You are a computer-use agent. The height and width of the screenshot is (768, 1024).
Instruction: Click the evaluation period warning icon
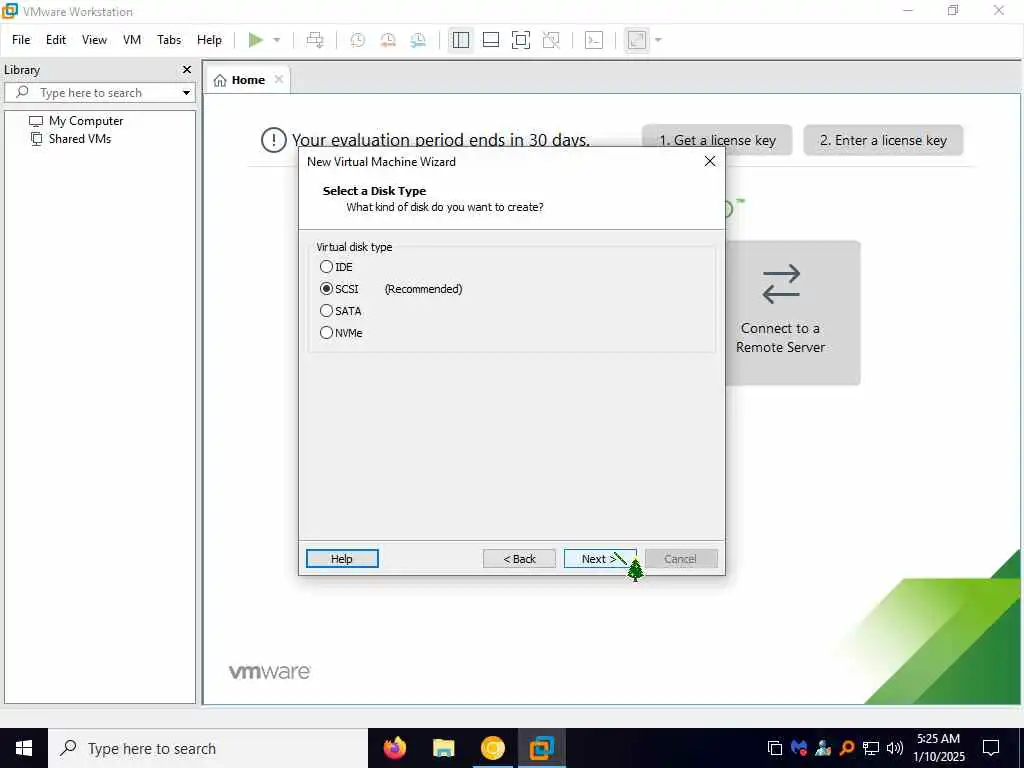coord(274,140)
